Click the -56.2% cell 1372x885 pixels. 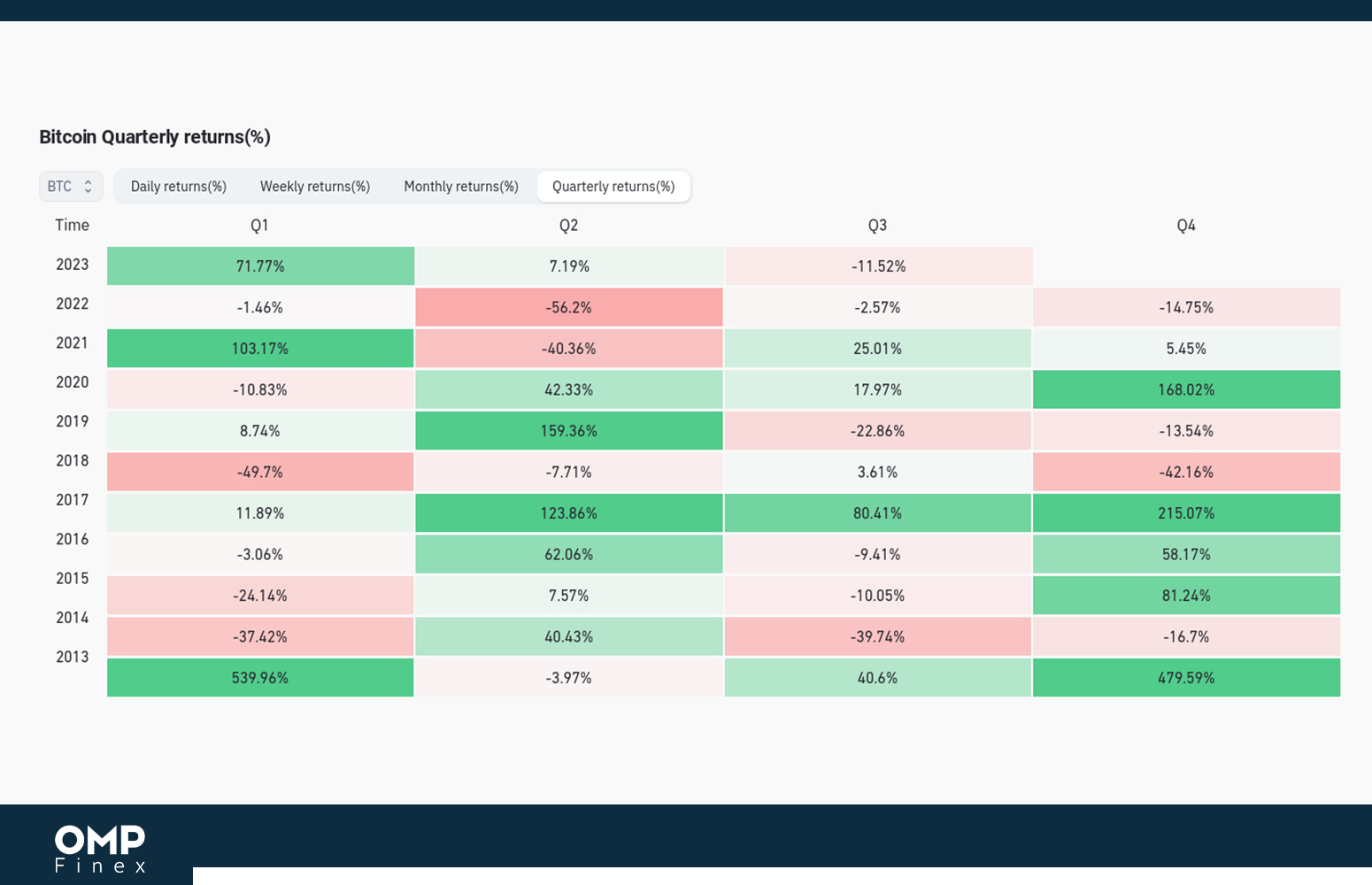[569, 307]
